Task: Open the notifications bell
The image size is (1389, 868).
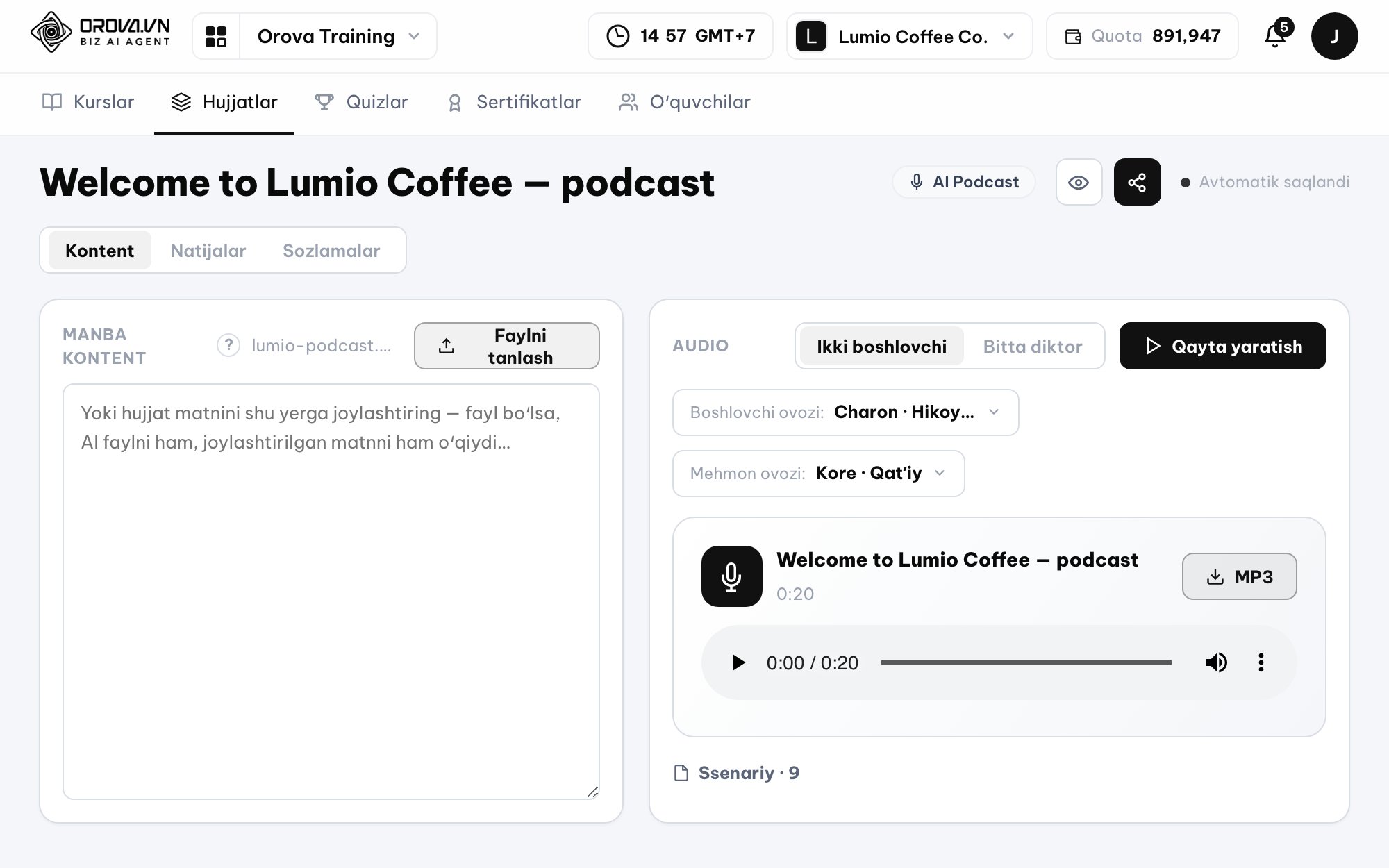Action: point(1276,35)
